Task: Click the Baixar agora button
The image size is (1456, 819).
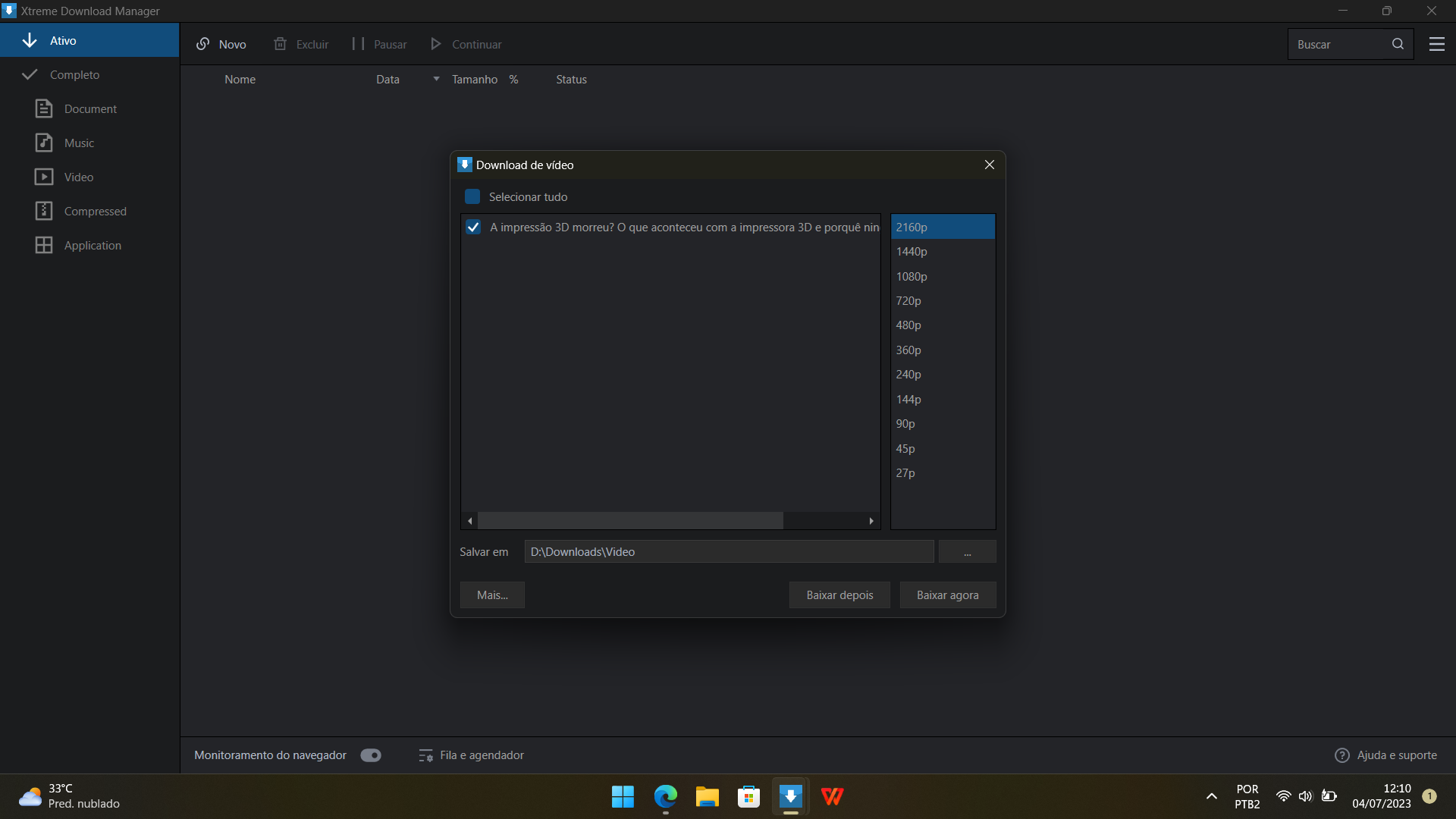Action: (947, 595)
